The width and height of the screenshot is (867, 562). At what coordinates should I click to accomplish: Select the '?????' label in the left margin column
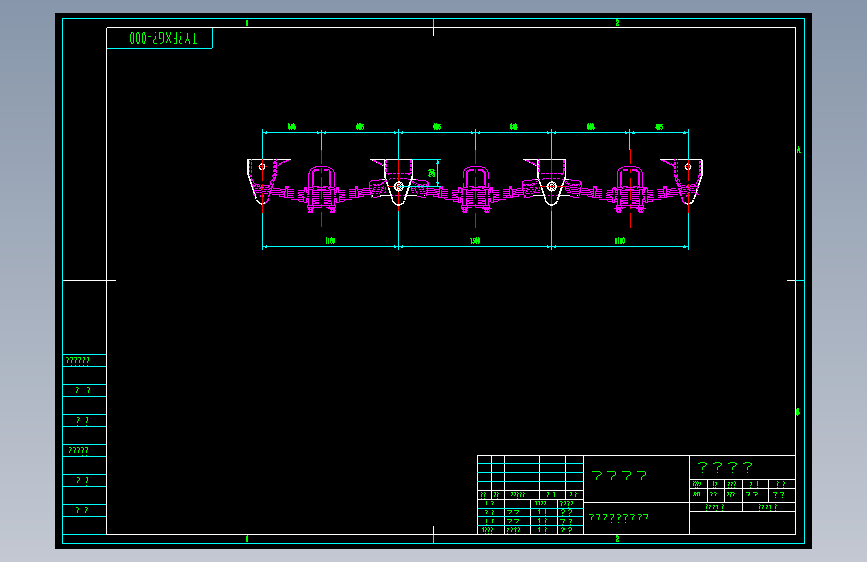[x=78, y=450]
